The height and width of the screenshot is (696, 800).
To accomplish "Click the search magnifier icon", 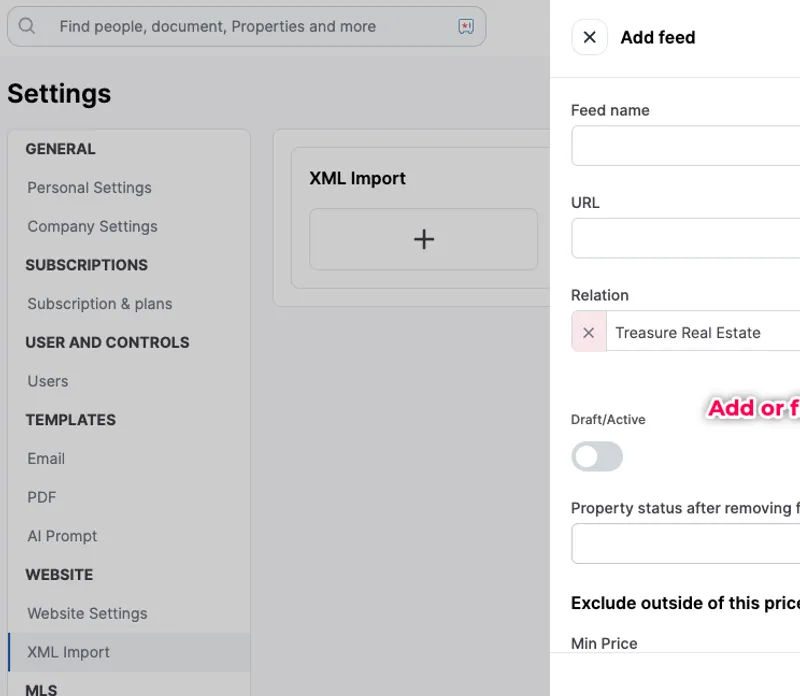I will click(27, 27).
